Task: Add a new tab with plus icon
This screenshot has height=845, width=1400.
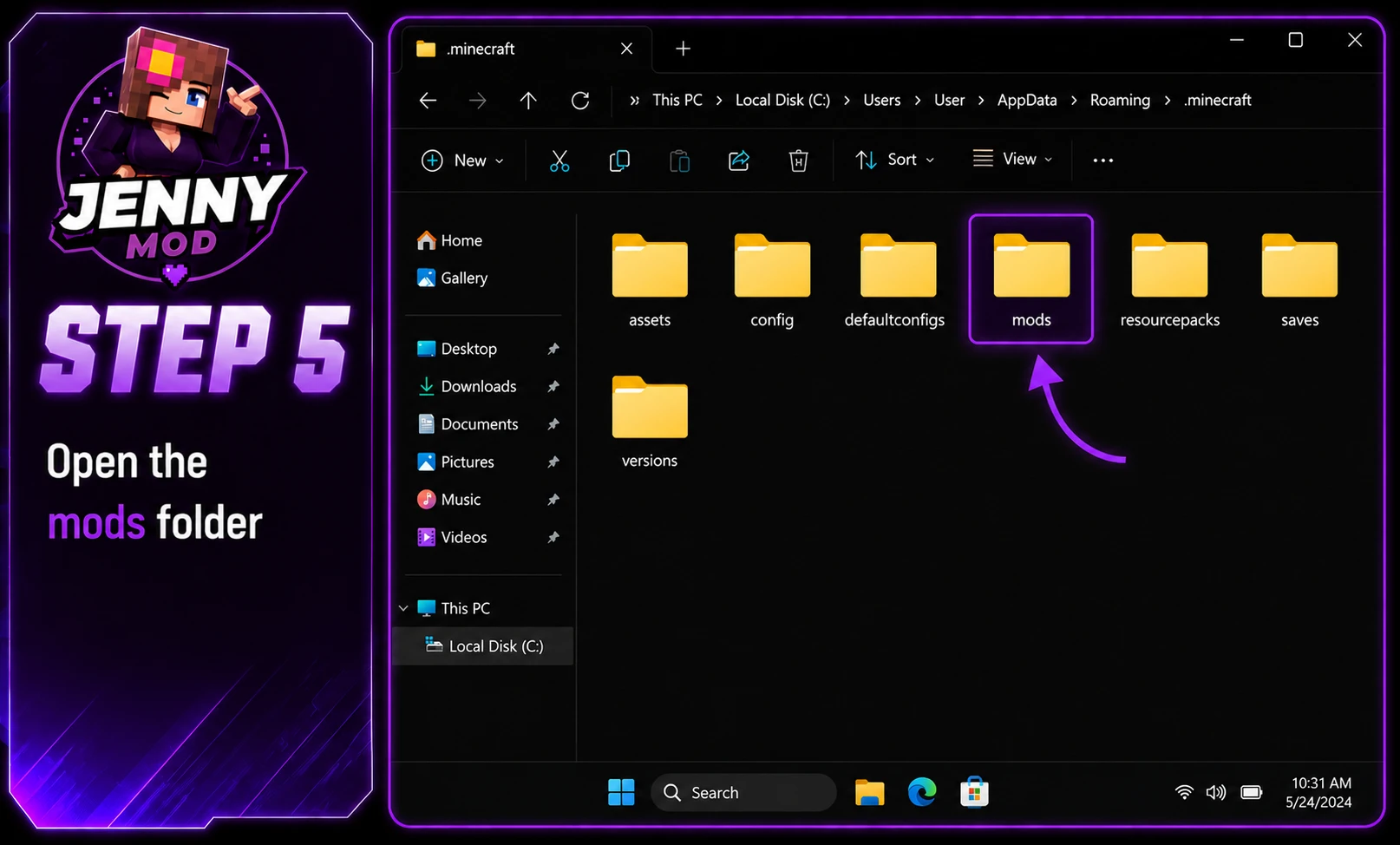Action: 684,49
